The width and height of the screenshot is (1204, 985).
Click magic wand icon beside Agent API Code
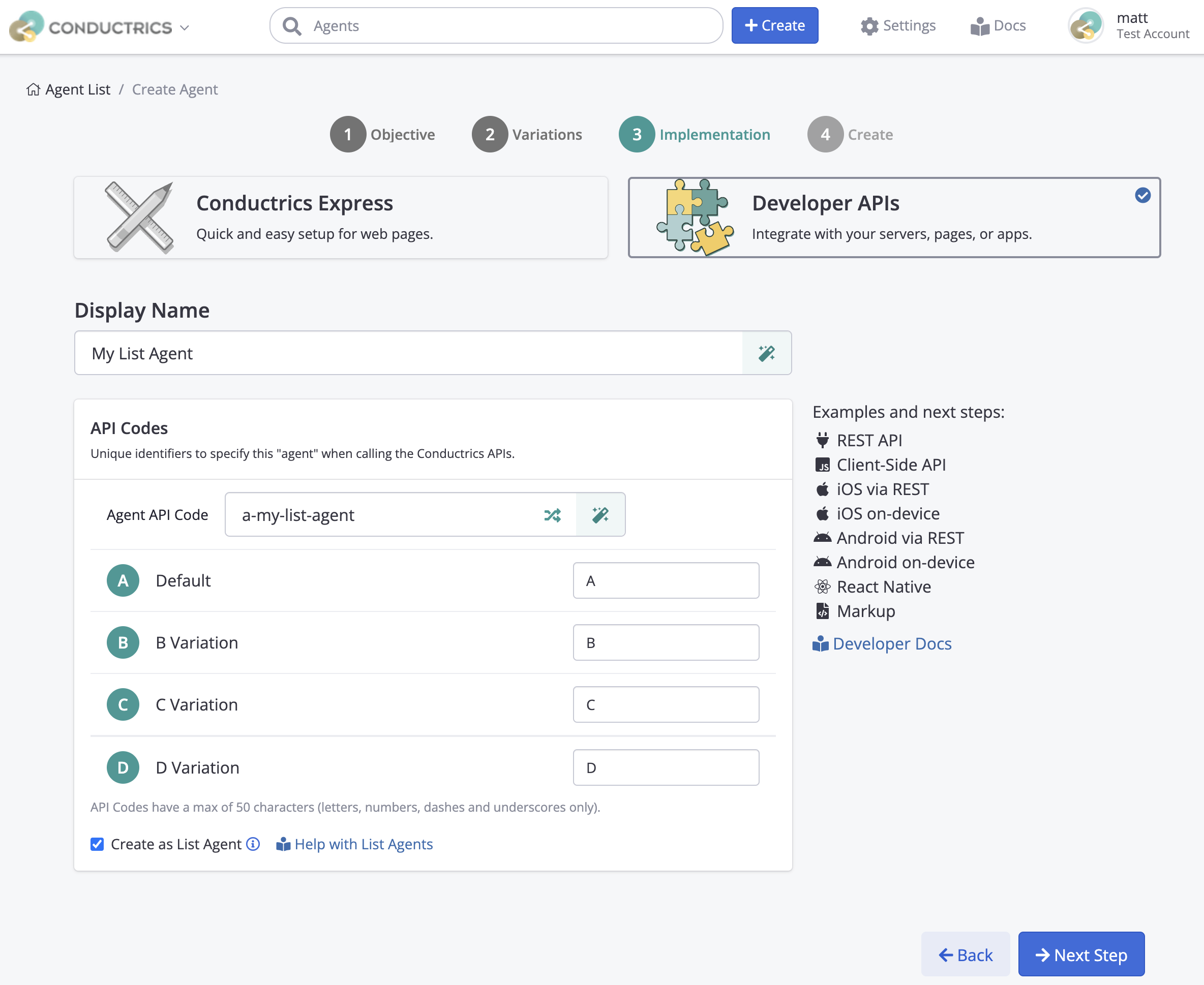point(600,515)
